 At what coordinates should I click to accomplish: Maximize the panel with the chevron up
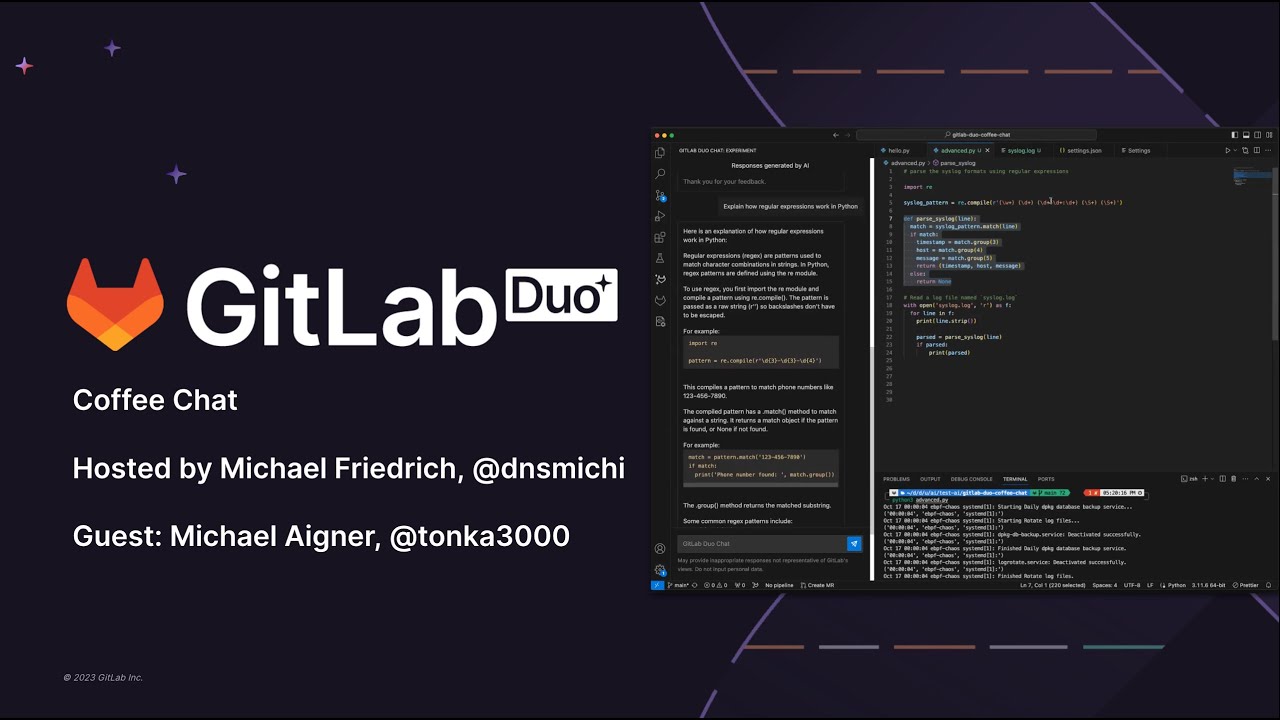pyautogui.click(x=1256, y=479)
